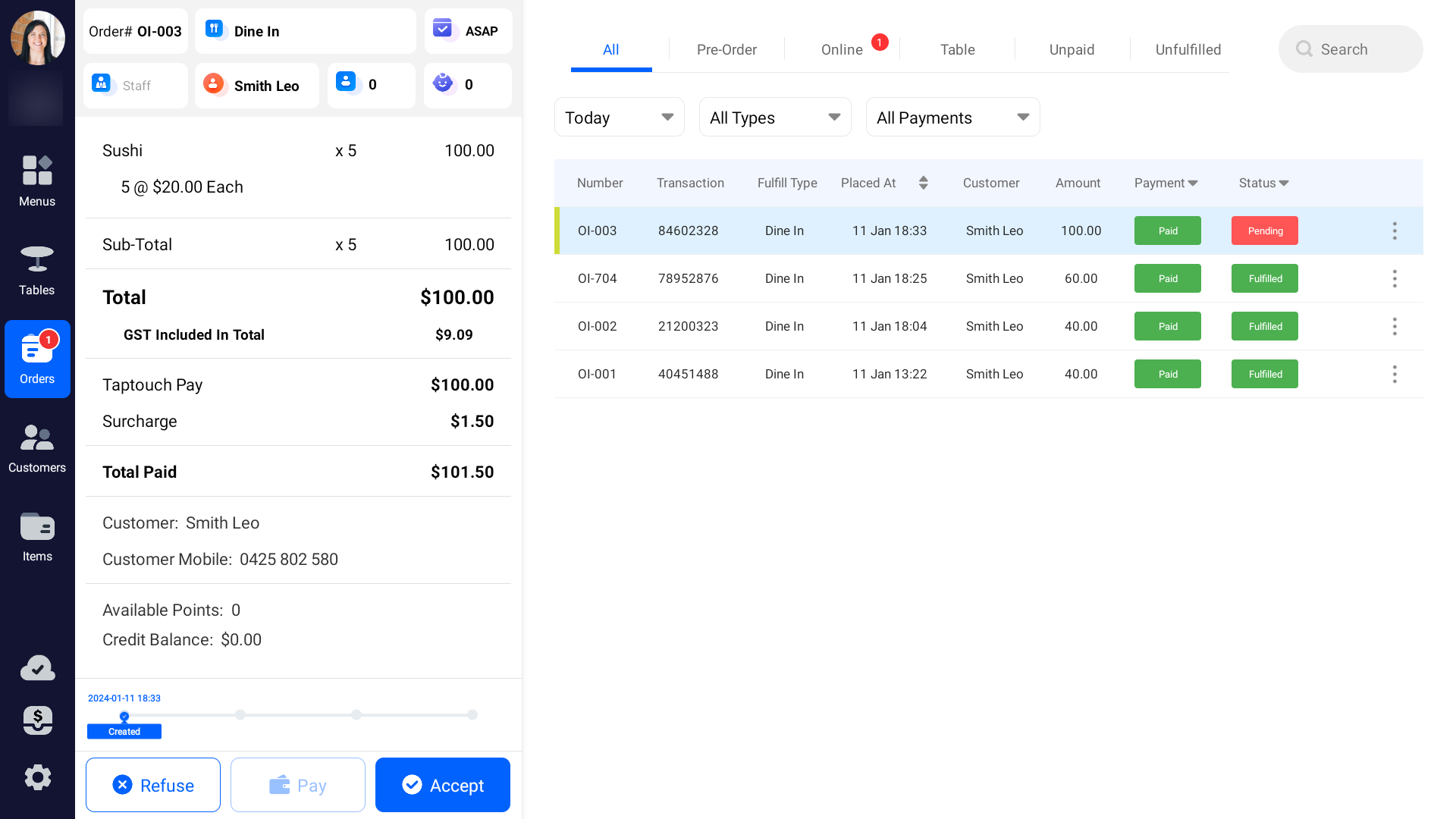This screenshot has width=1456, height=819.
Task: Open more options for order OI-003
Action: point(1395,231)
